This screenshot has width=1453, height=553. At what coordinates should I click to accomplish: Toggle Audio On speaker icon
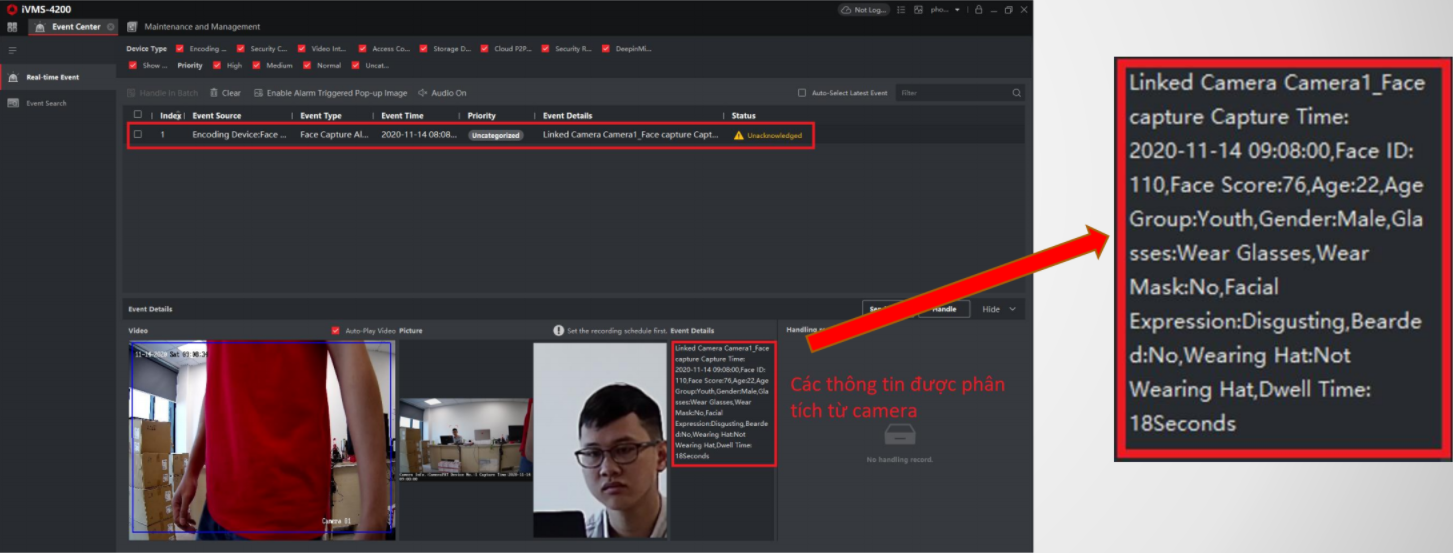coord(423,93)
